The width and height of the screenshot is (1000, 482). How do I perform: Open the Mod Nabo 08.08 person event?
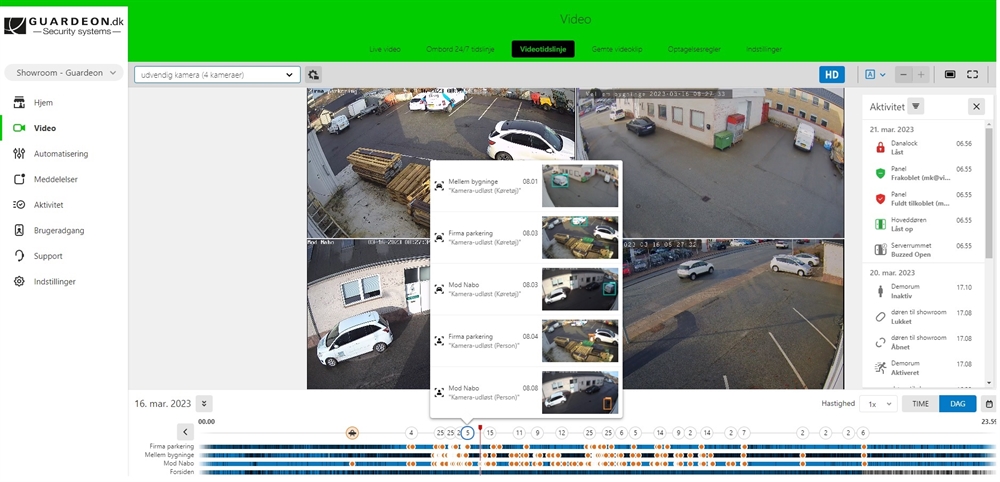(x=527, y=392)
